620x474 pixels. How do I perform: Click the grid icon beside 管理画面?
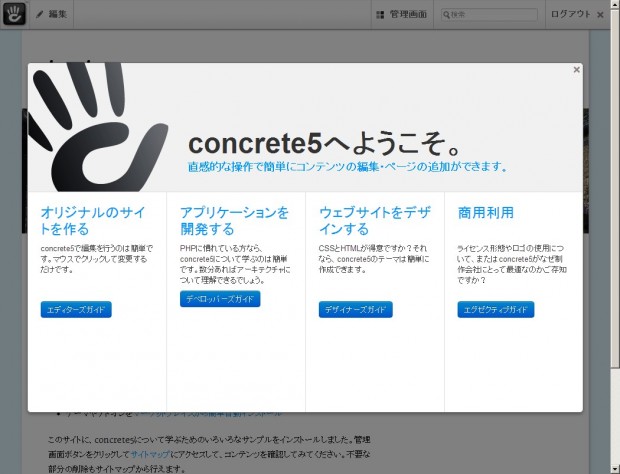[380, 15]
